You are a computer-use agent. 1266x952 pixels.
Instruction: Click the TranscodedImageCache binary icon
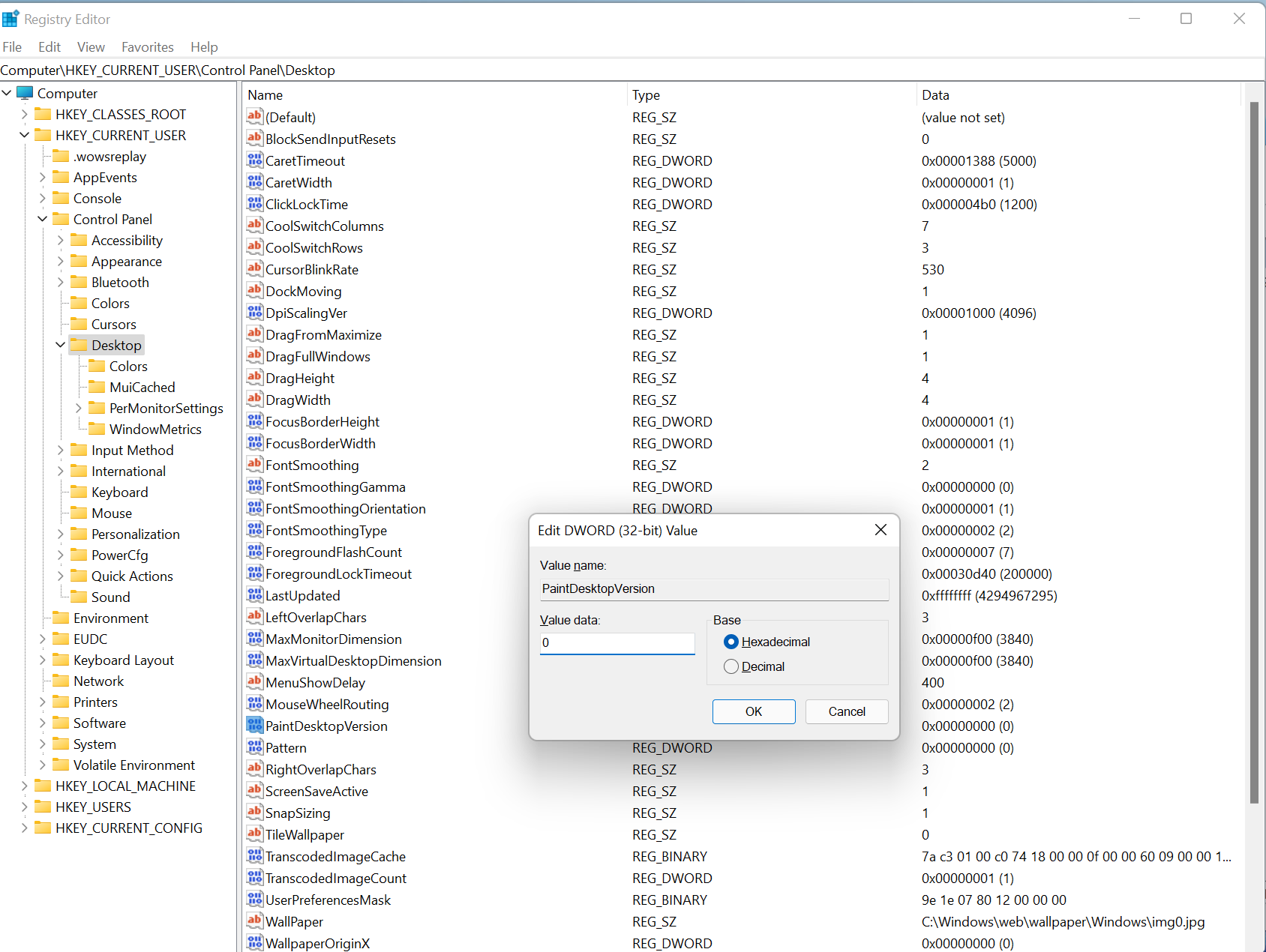(x=255, y=855)
